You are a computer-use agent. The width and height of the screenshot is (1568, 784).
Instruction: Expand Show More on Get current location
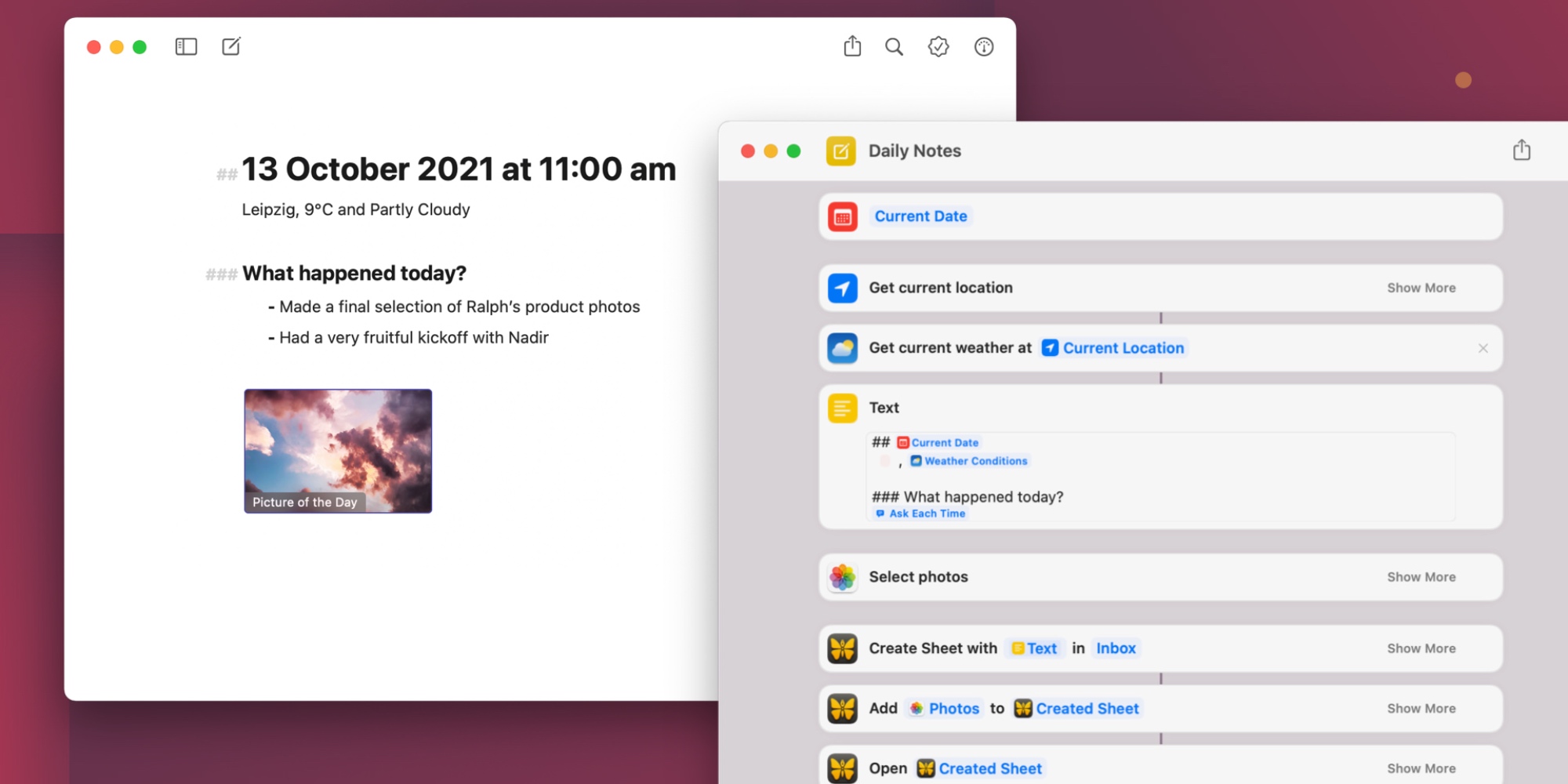(1421, 288)
